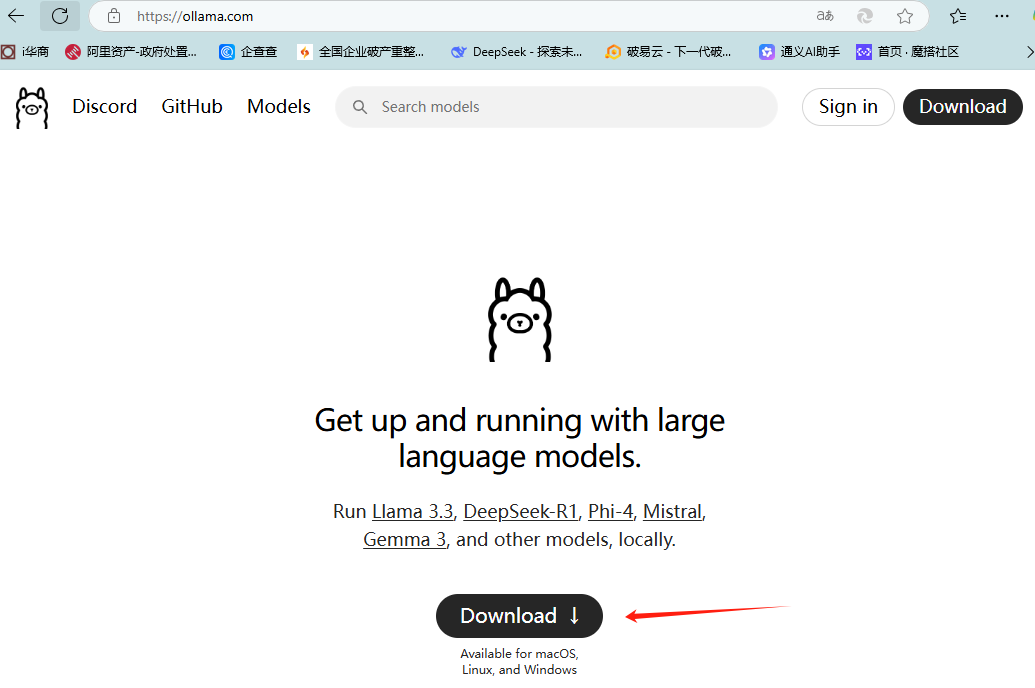
Task: Open the 企查查 bookmark
Action: 248,52
